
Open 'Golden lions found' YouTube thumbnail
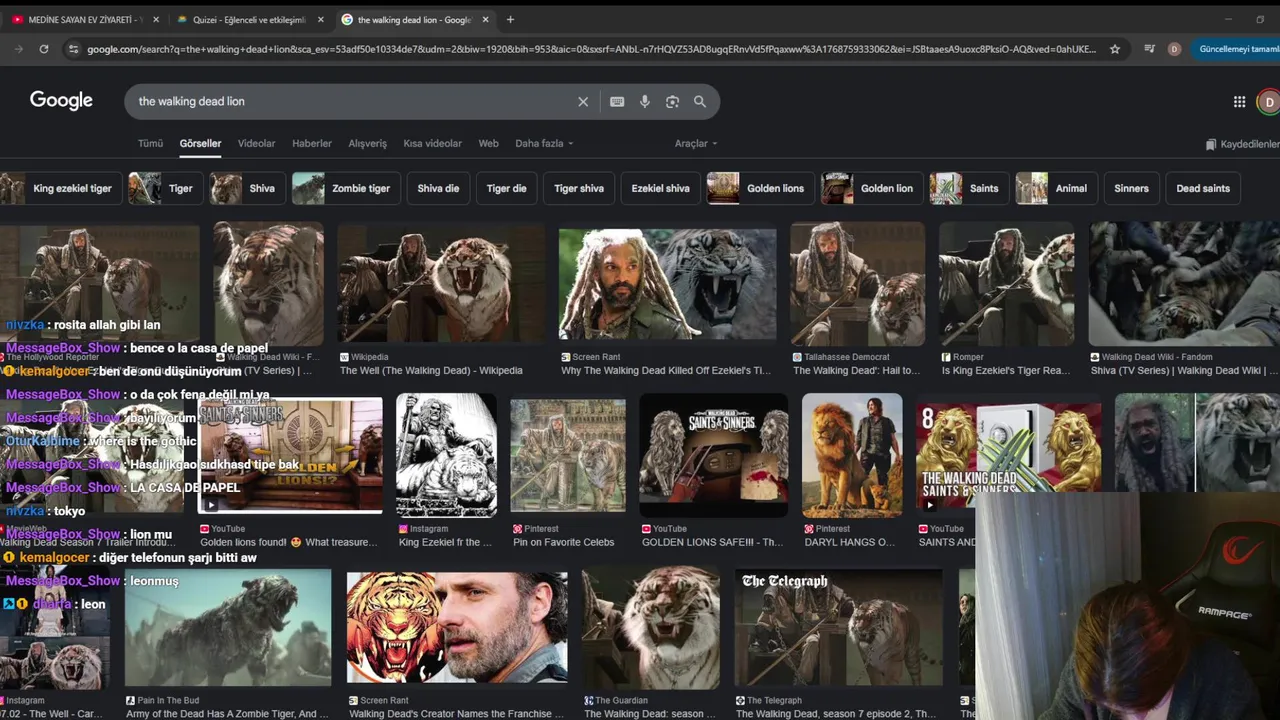click(x=290, y=455)
